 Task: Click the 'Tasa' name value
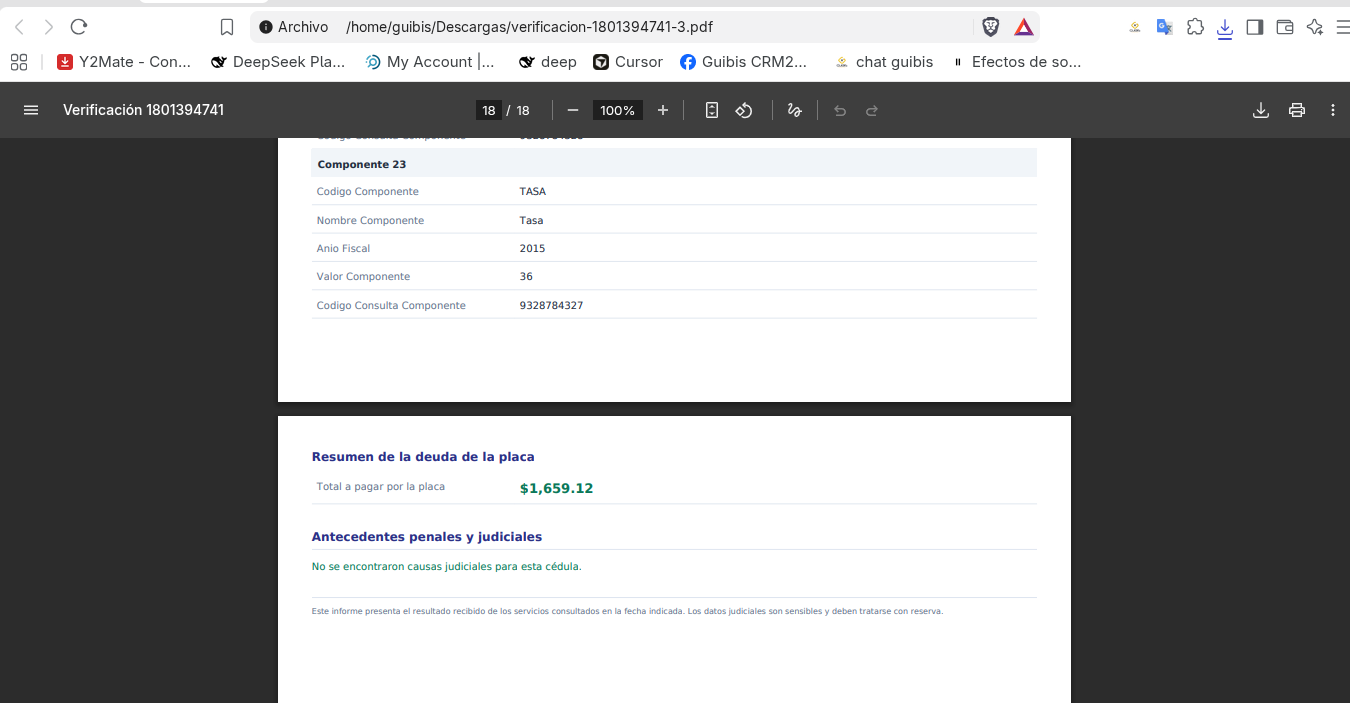[x=531, y=220]
